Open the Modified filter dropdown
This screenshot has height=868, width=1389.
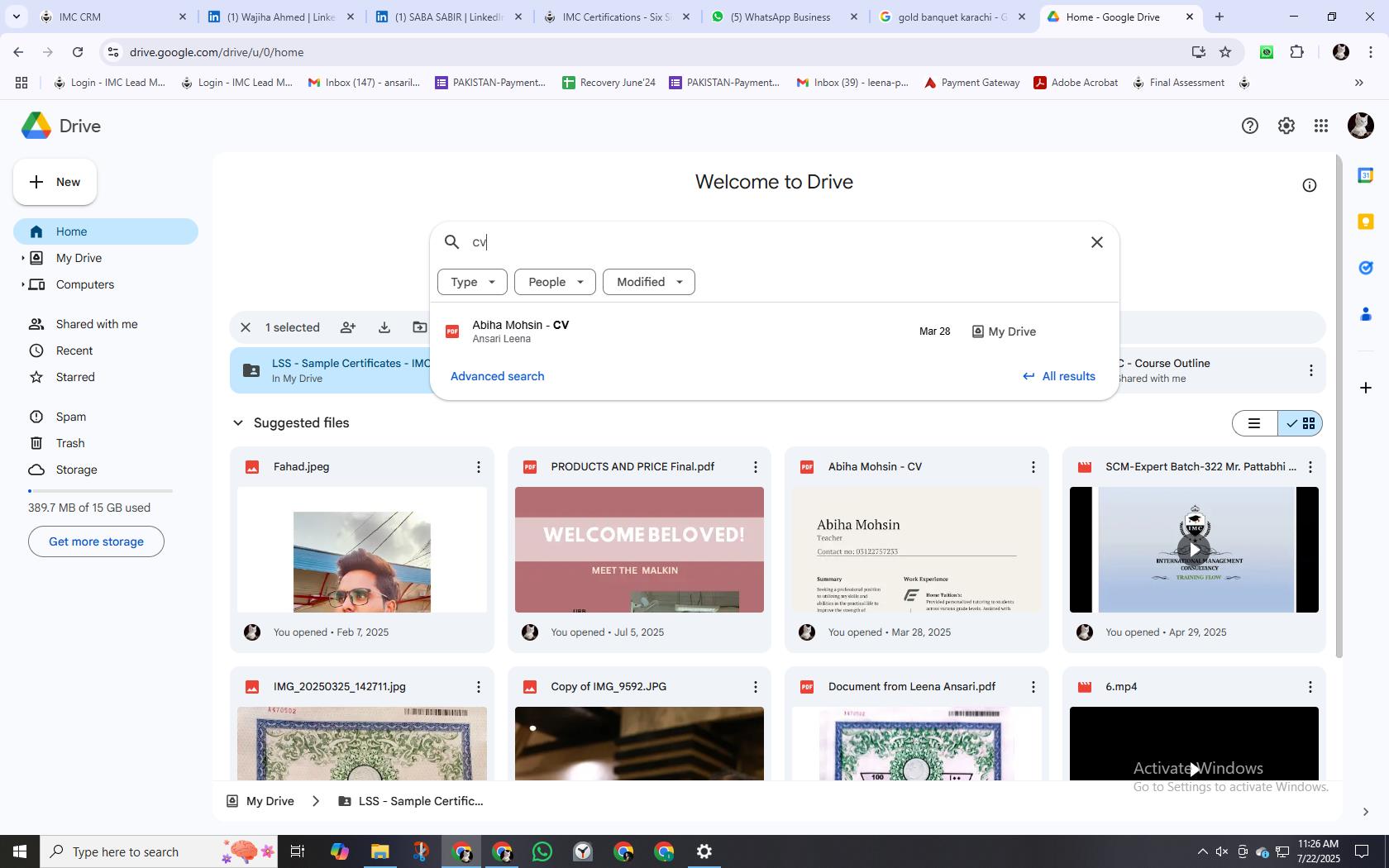pyautogui.click(x=649, y=282)
